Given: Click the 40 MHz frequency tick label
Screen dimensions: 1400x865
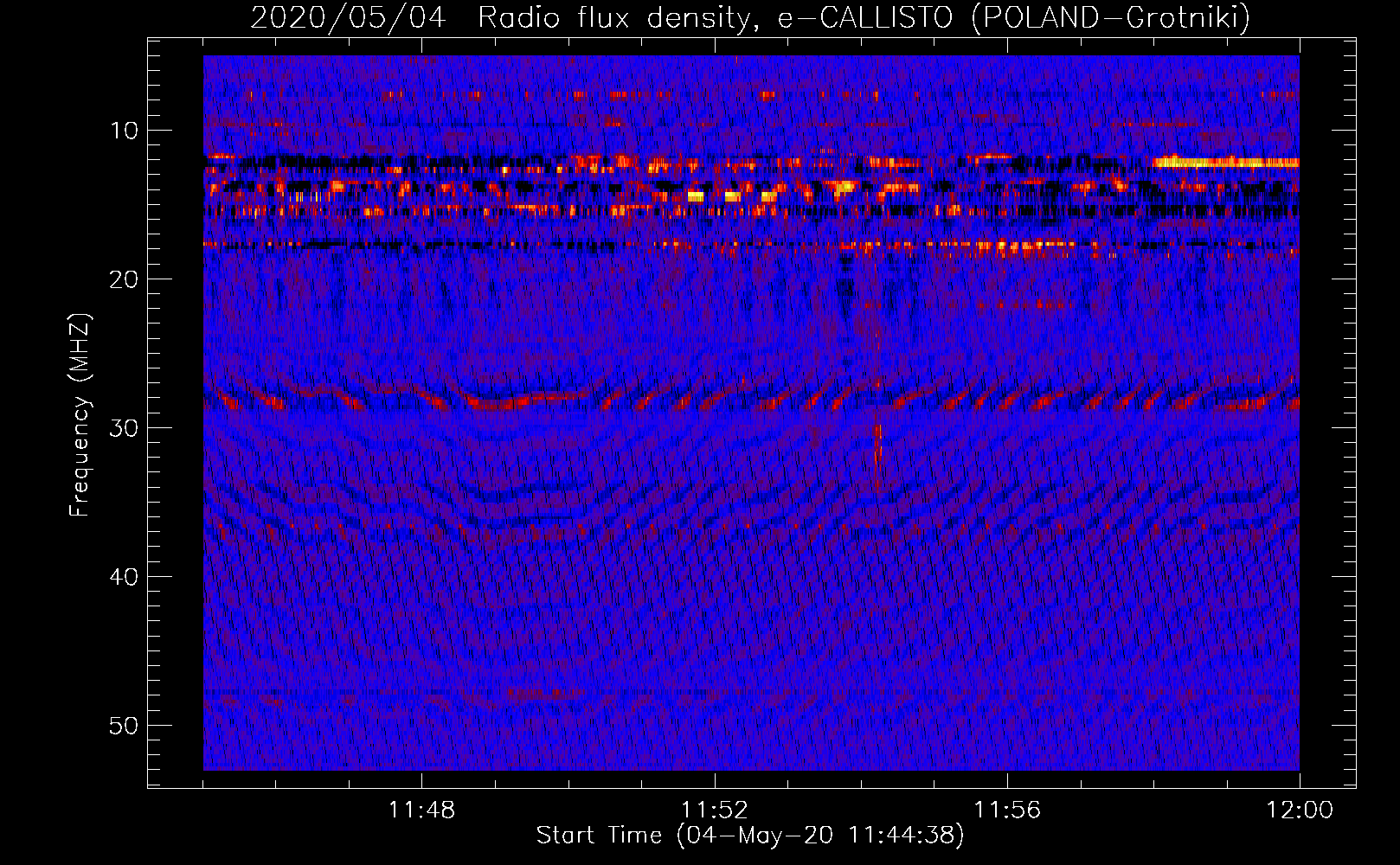Looking at the screenshot, I should (x=124, y=576).
